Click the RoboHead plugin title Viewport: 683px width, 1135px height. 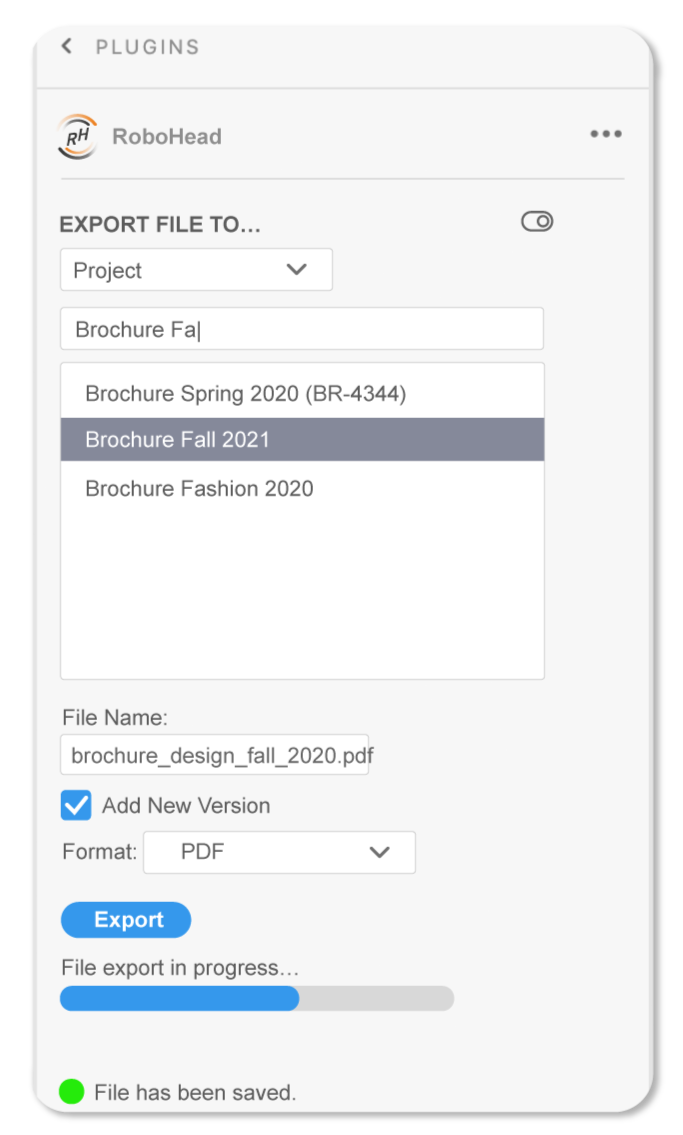click(x=167, y=136)
